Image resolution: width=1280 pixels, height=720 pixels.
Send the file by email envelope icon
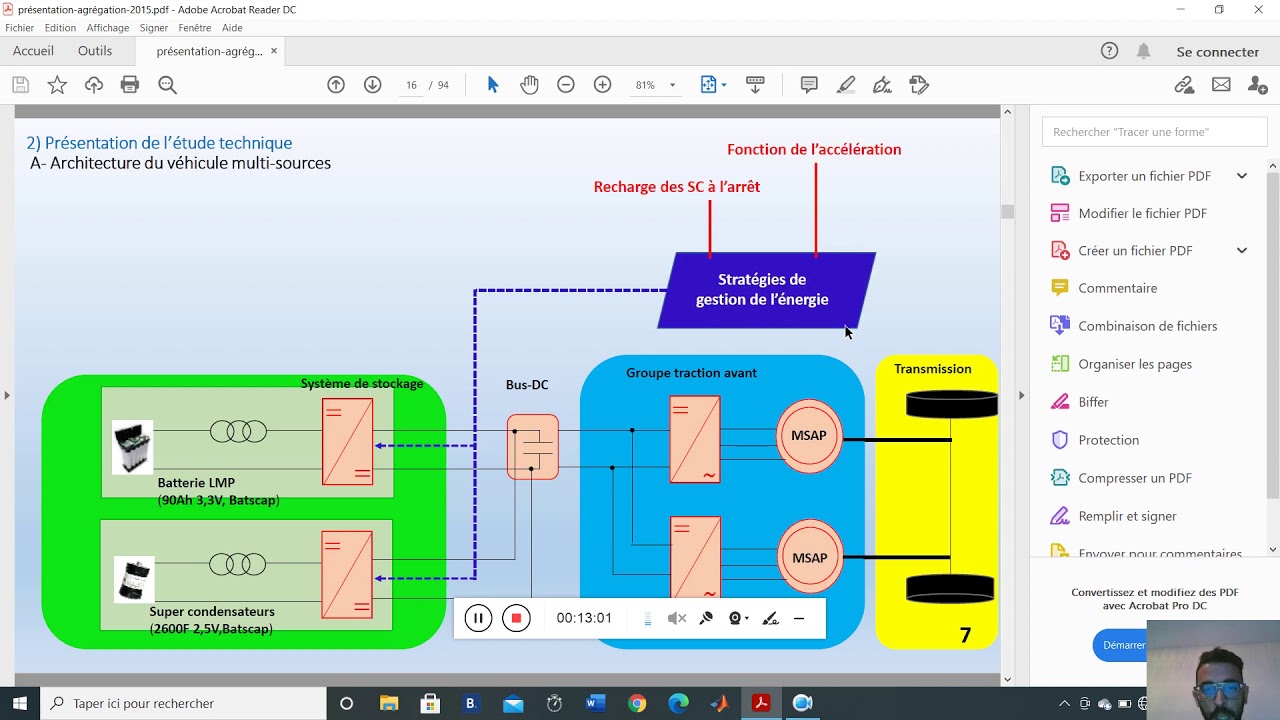click(x=1221, y=85)
